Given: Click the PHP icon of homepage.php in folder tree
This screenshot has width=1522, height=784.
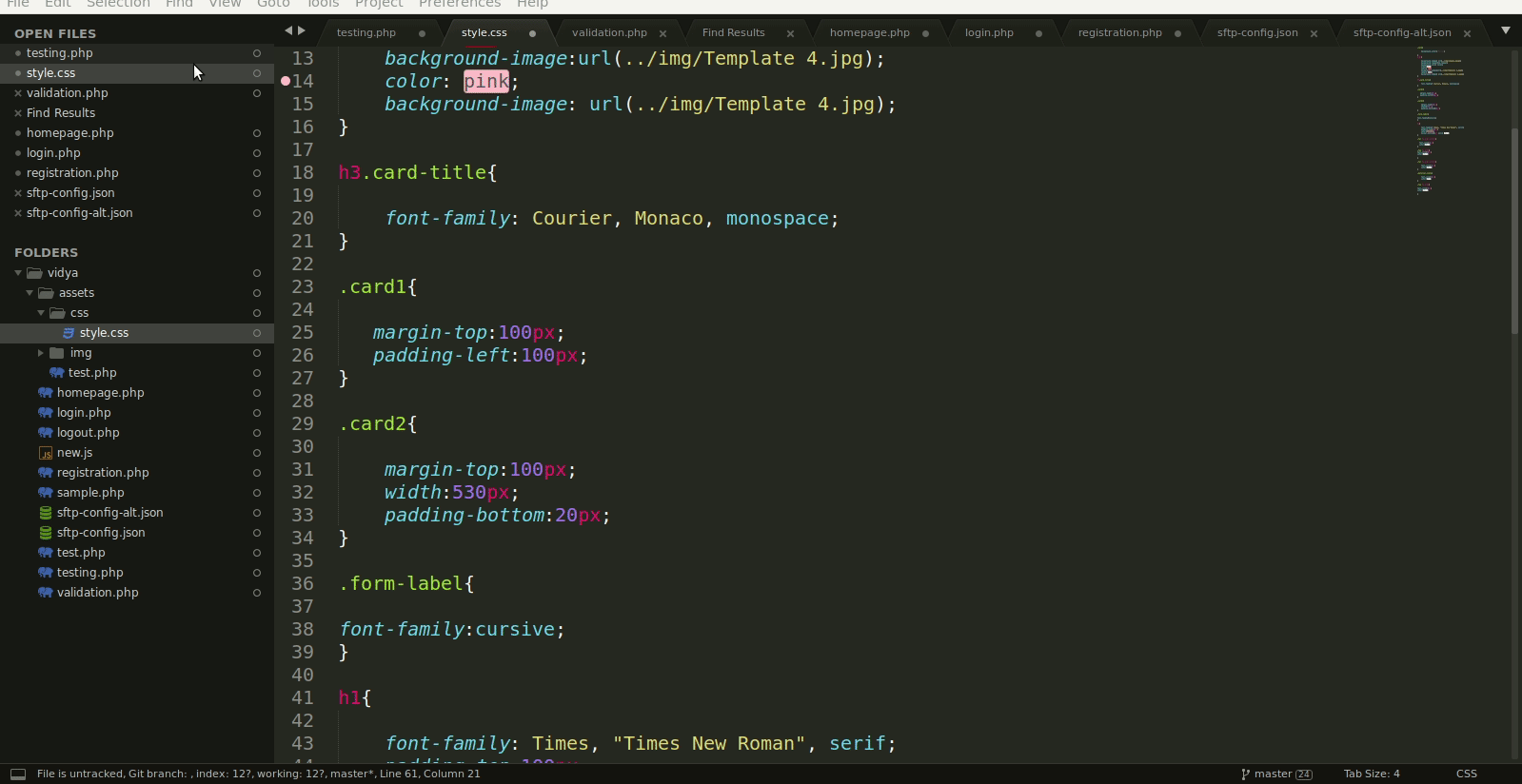Looking at the screenshot, I should 46,393.
